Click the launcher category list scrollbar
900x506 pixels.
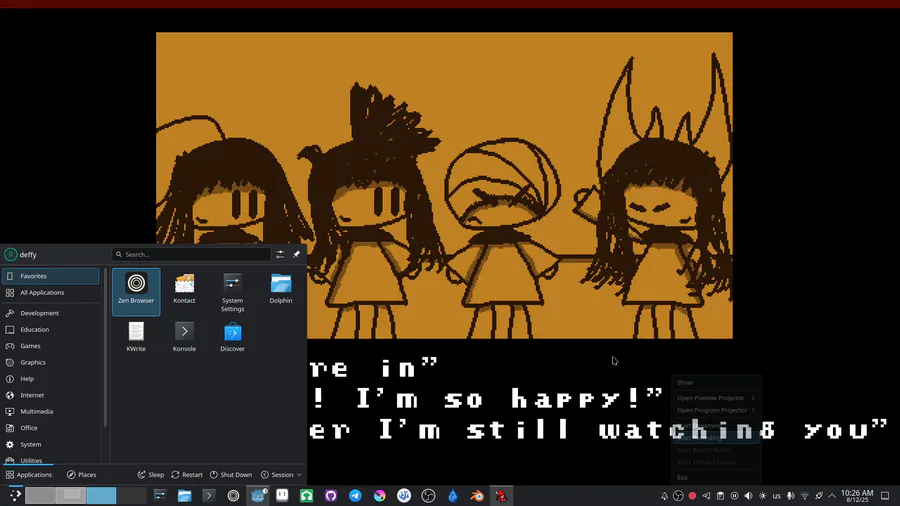coord(105,348)
